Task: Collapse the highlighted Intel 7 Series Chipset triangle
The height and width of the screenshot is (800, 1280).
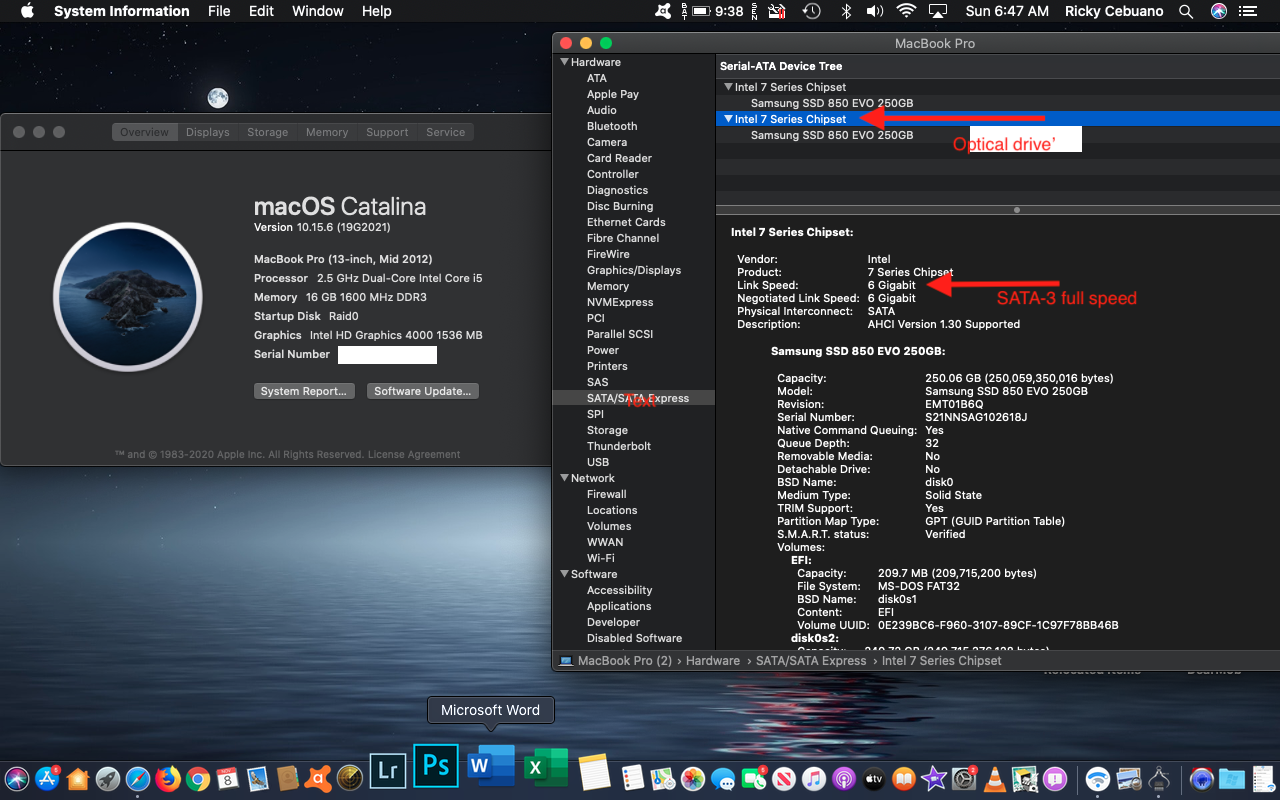Action: [728, 119]
